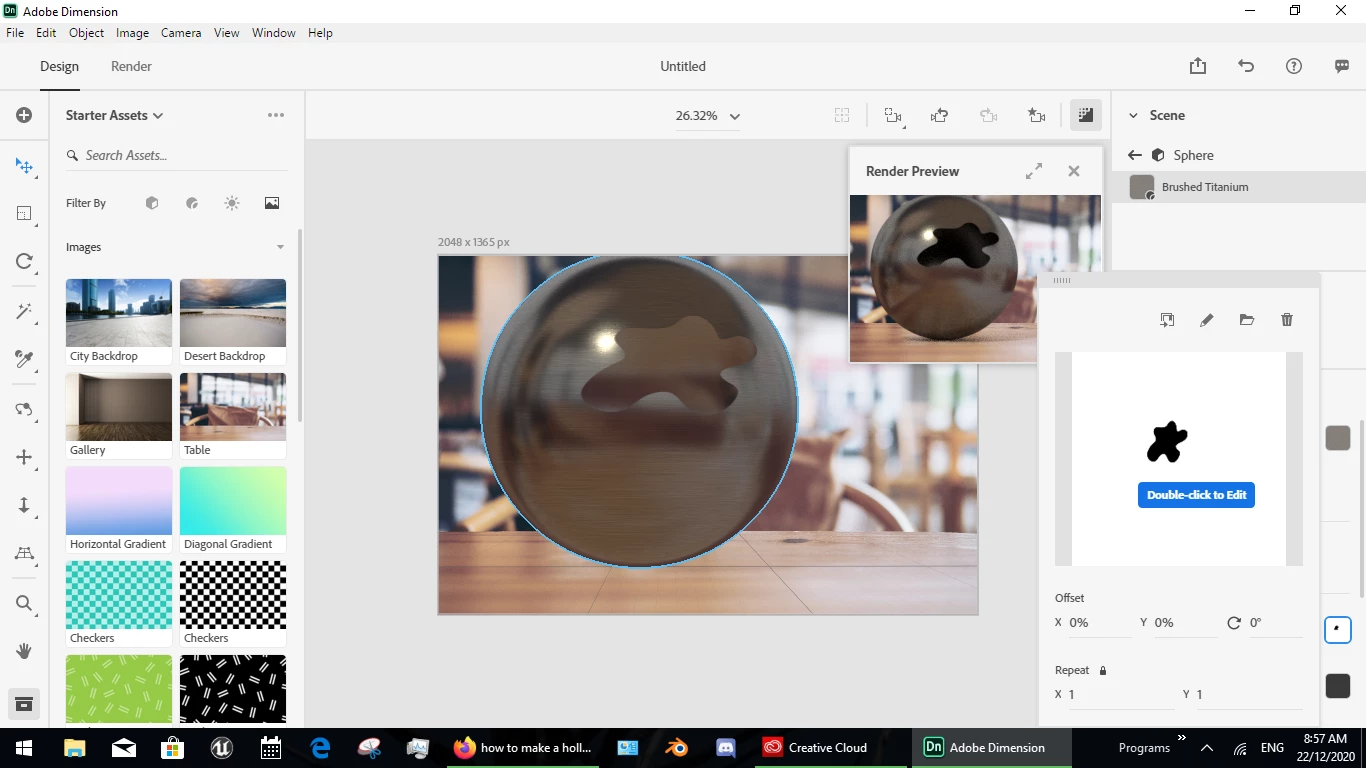
Task: Pick the Select and Scale tool
Action: pyautogui.click(x=24, y=213)
